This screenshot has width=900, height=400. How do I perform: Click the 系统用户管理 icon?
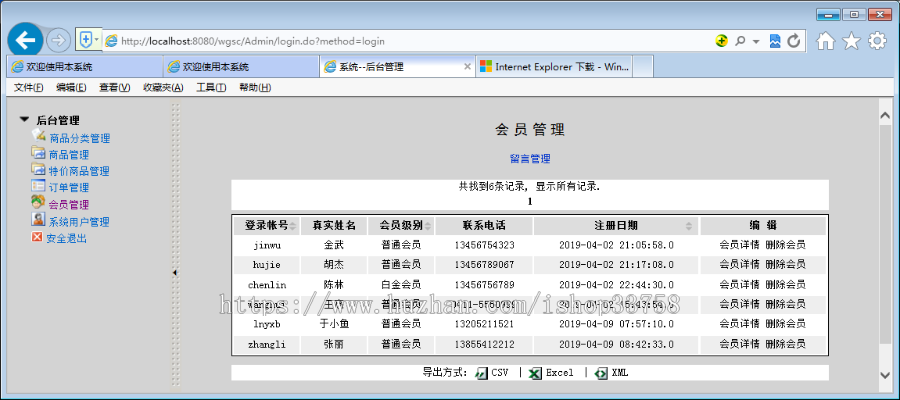point(38,219)
